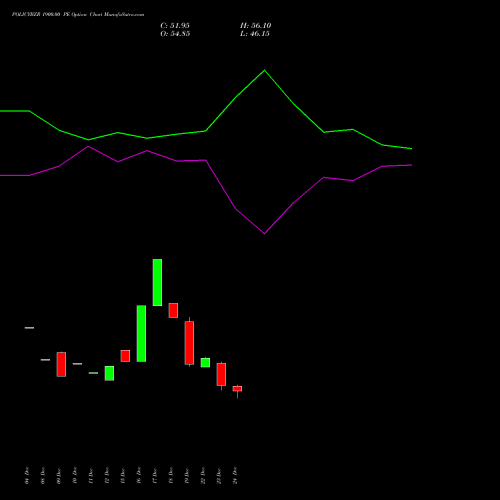Click the large red candle above the 09 Dec label
Viewport: 500px width, 500px height.
61,364
